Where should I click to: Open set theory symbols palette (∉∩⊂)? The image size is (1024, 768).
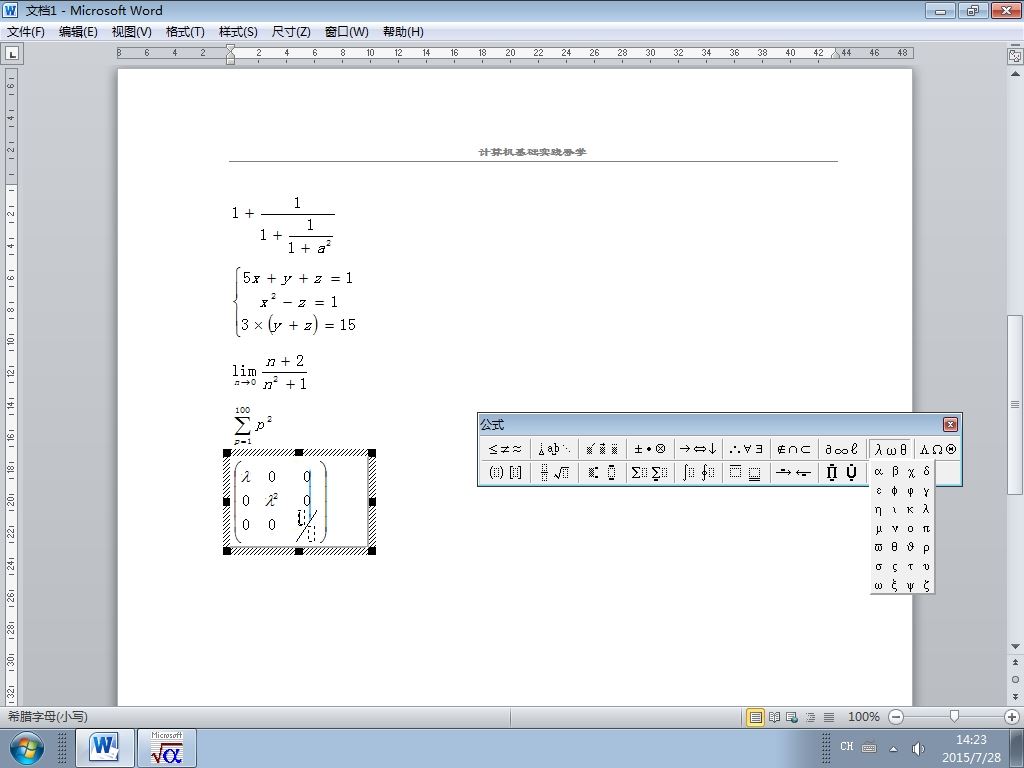[x=793, y=449]
